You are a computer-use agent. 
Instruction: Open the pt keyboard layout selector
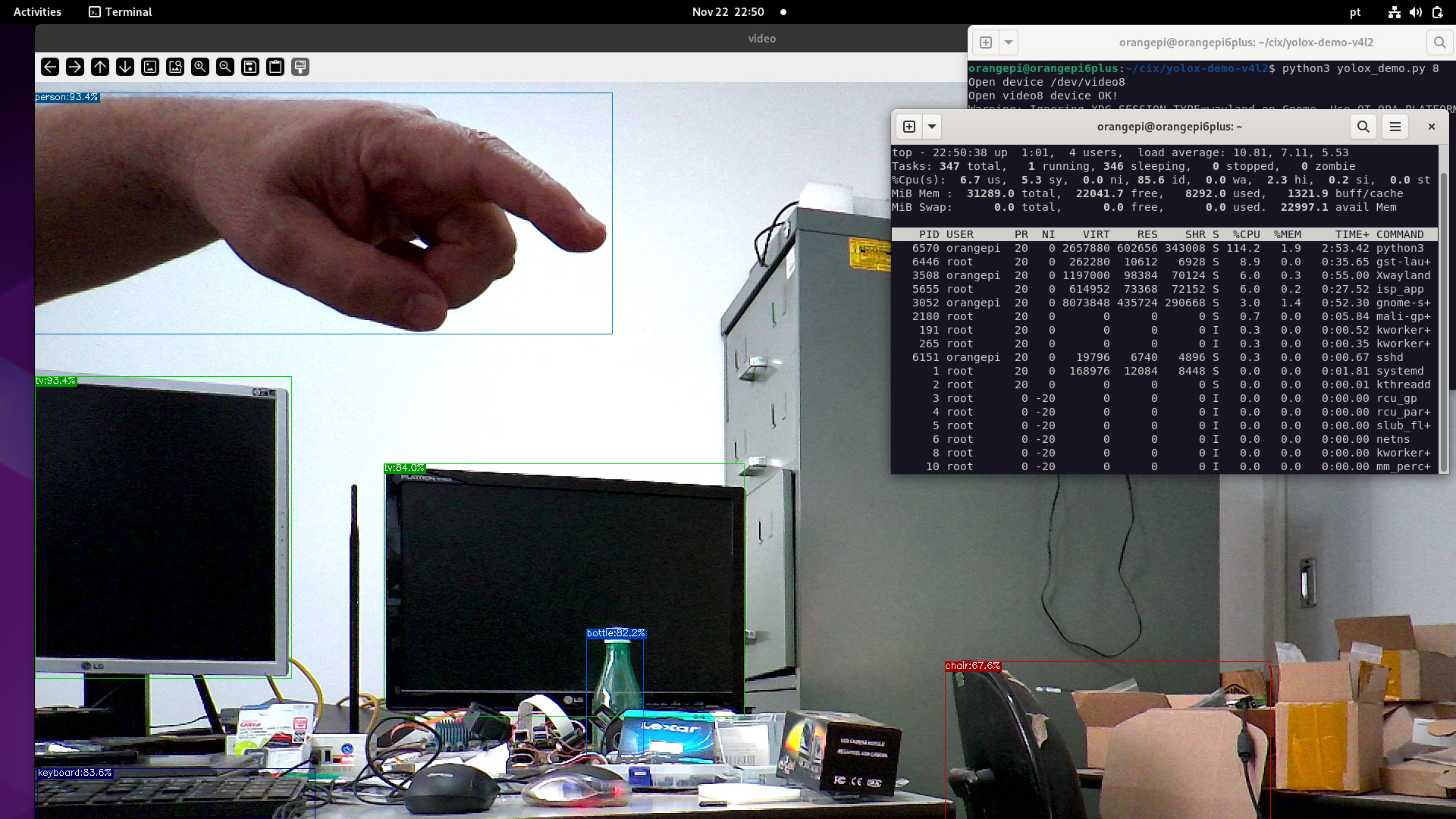tap(1355, 12)
